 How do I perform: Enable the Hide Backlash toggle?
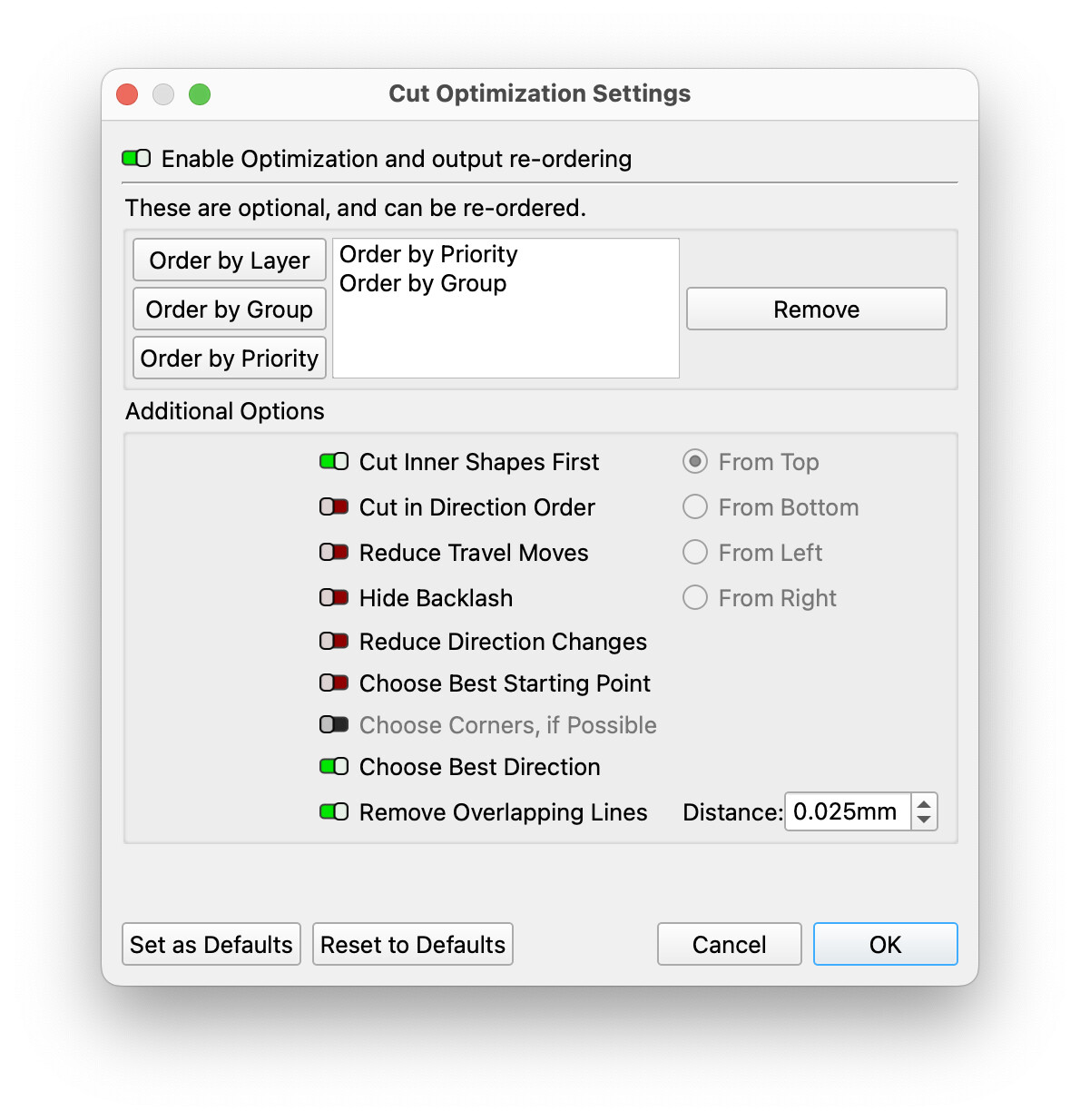click(x=334, y=598)
